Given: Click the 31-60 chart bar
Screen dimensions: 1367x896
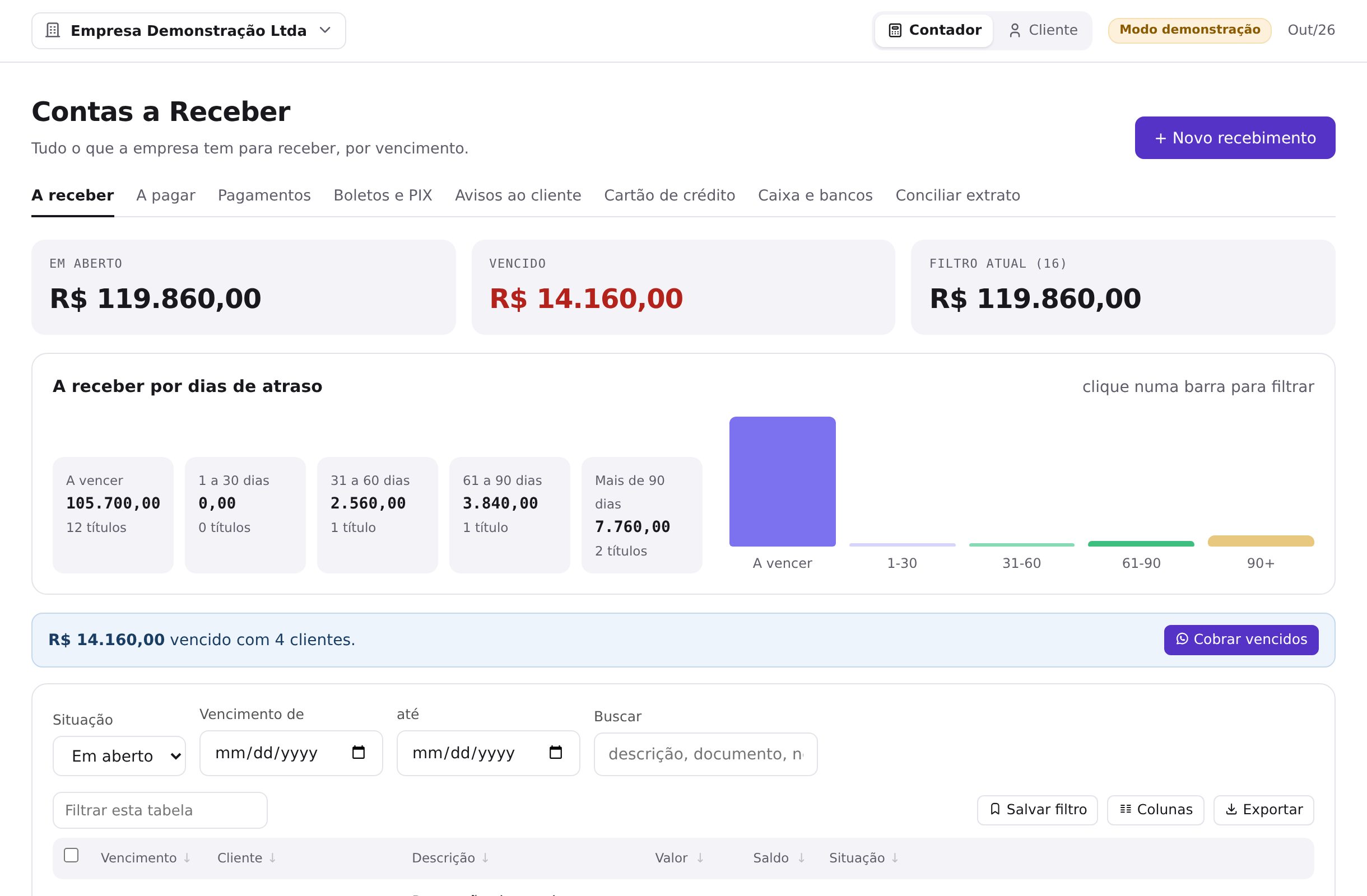Looking at the screenshot, I should pyautogui.click(x=1022, y=545).
